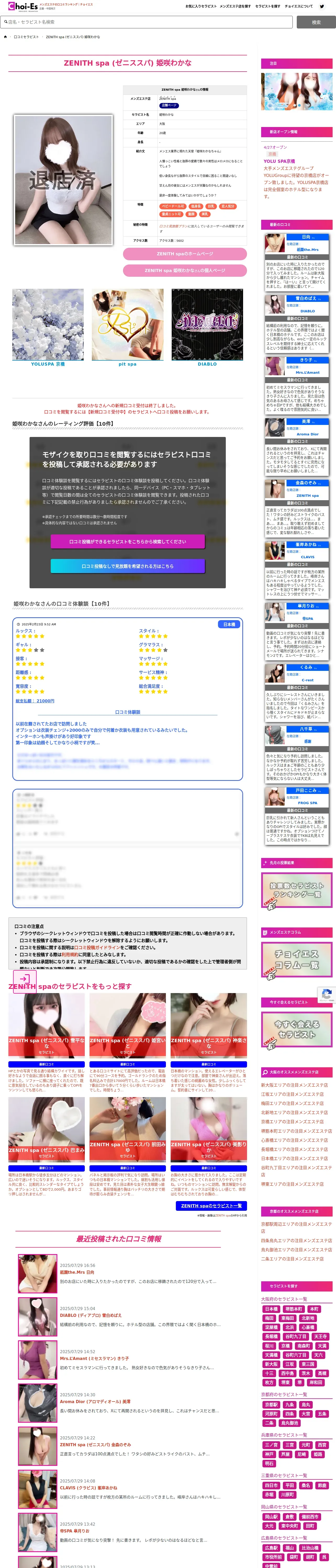Select the 烏丸御池 area tag
The width and height of the screenshot is (336, 1568).
290,1423
